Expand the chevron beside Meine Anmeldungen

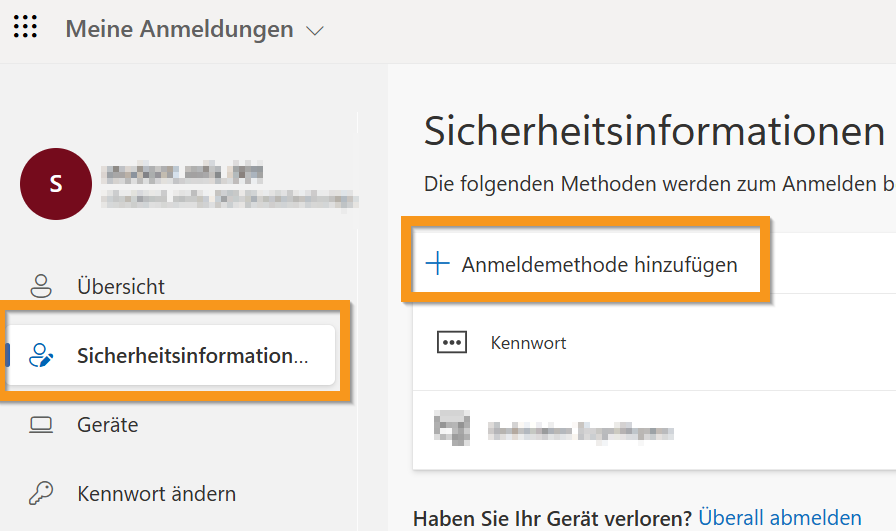coord(315,31)
